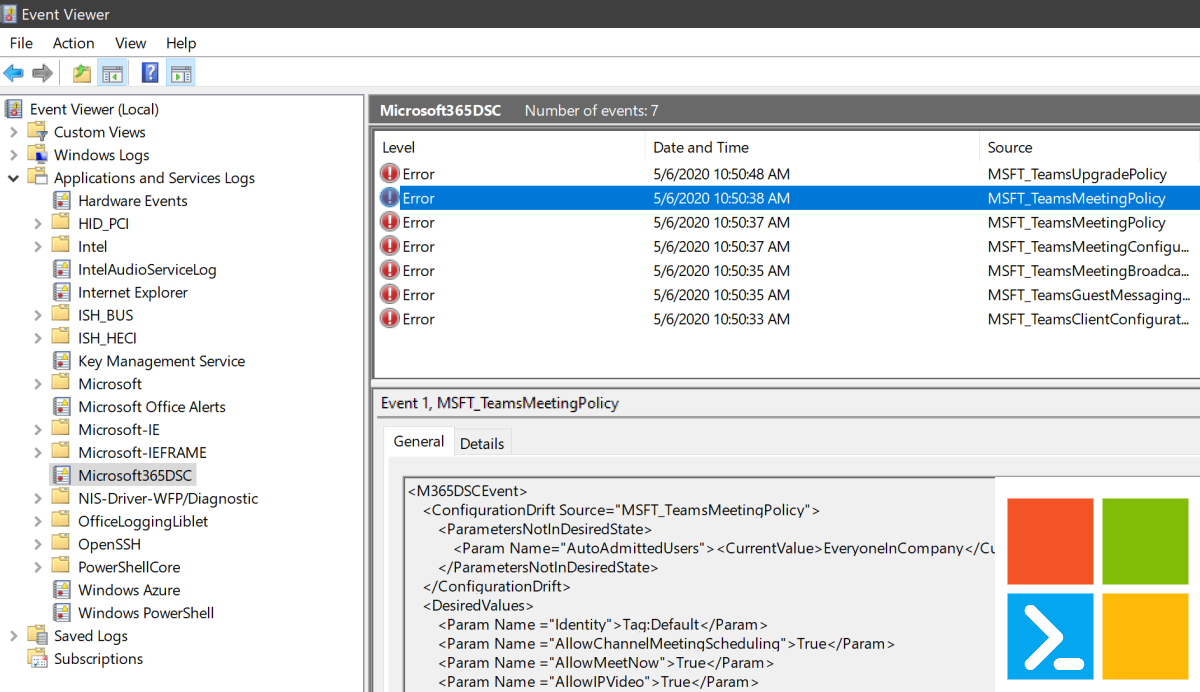Collapse Applications and Services Logs node
Image resolution: width=1200 pixels, height=692 pixels.
point(13,178)
